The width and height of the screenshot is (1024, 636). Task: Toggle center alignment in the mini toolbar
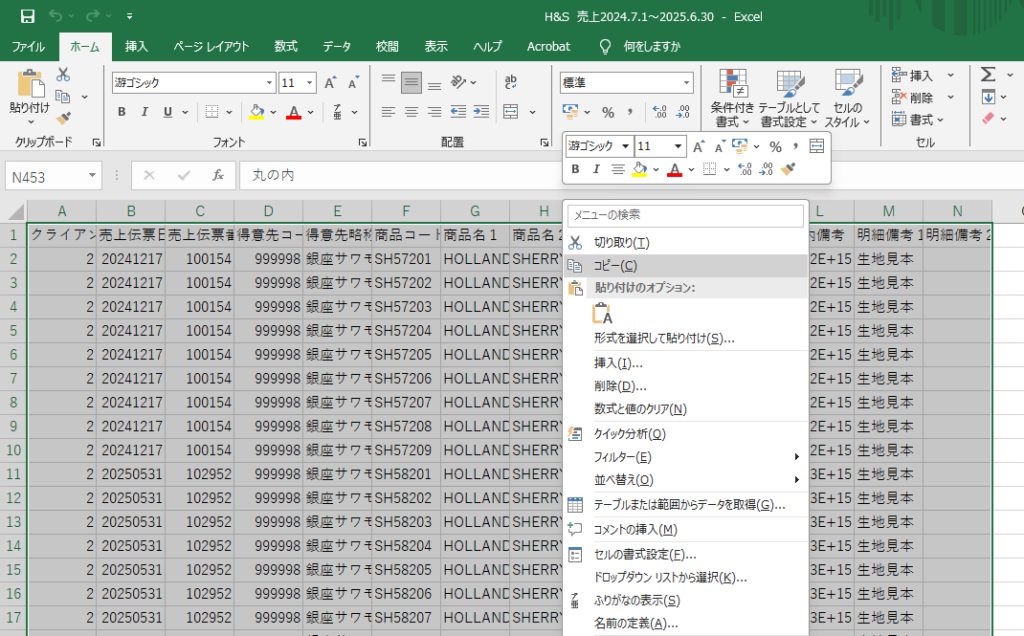click(x=618, y=170)
